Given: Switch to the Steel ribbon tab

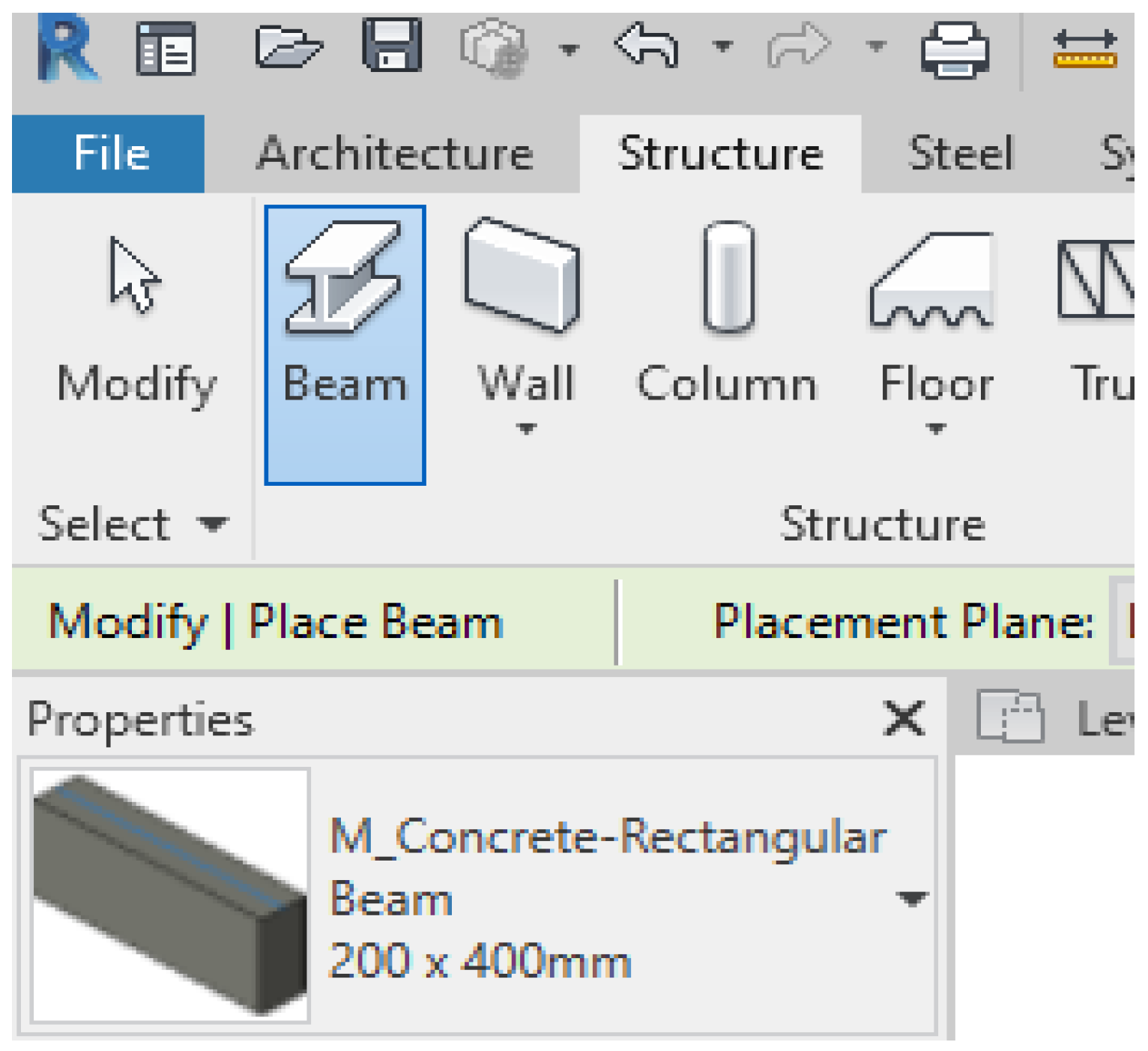Looking at the screenshot, I should [x=961, y=154].
